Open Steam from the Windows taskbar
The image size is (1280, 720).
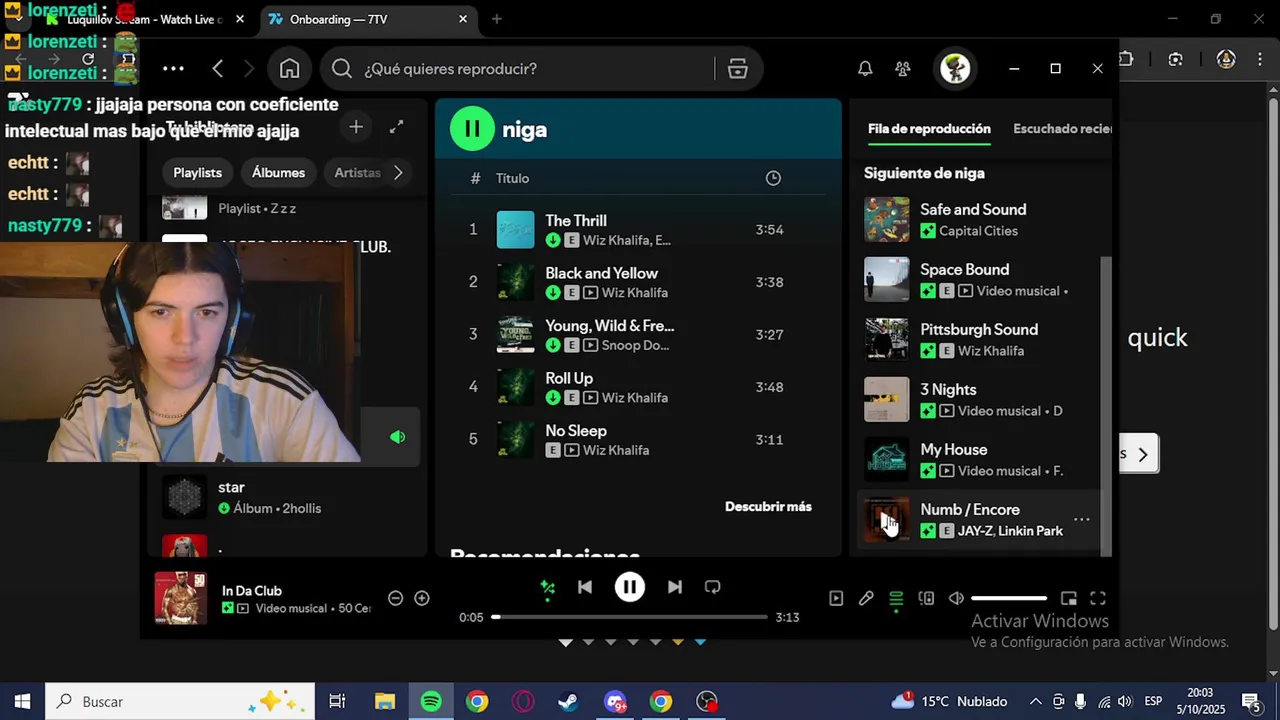click(568, 701)
